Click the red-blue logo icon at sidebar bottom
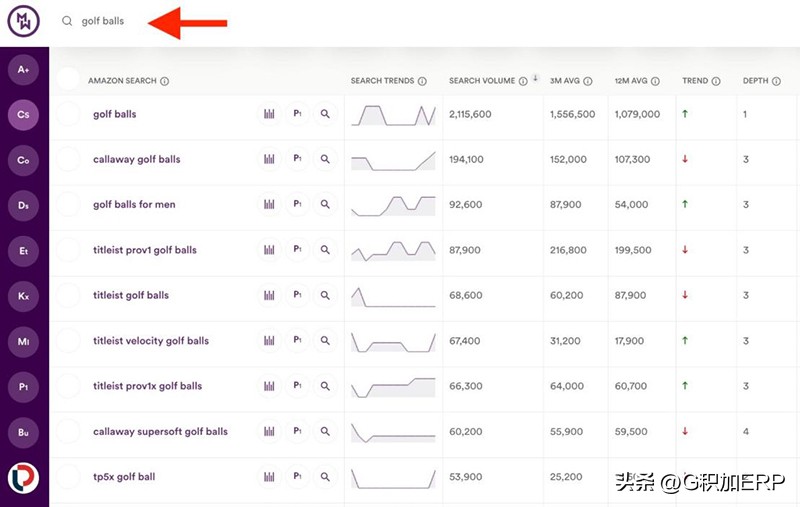The height and width of the screenshot is (507, 800). coord(23,478)
